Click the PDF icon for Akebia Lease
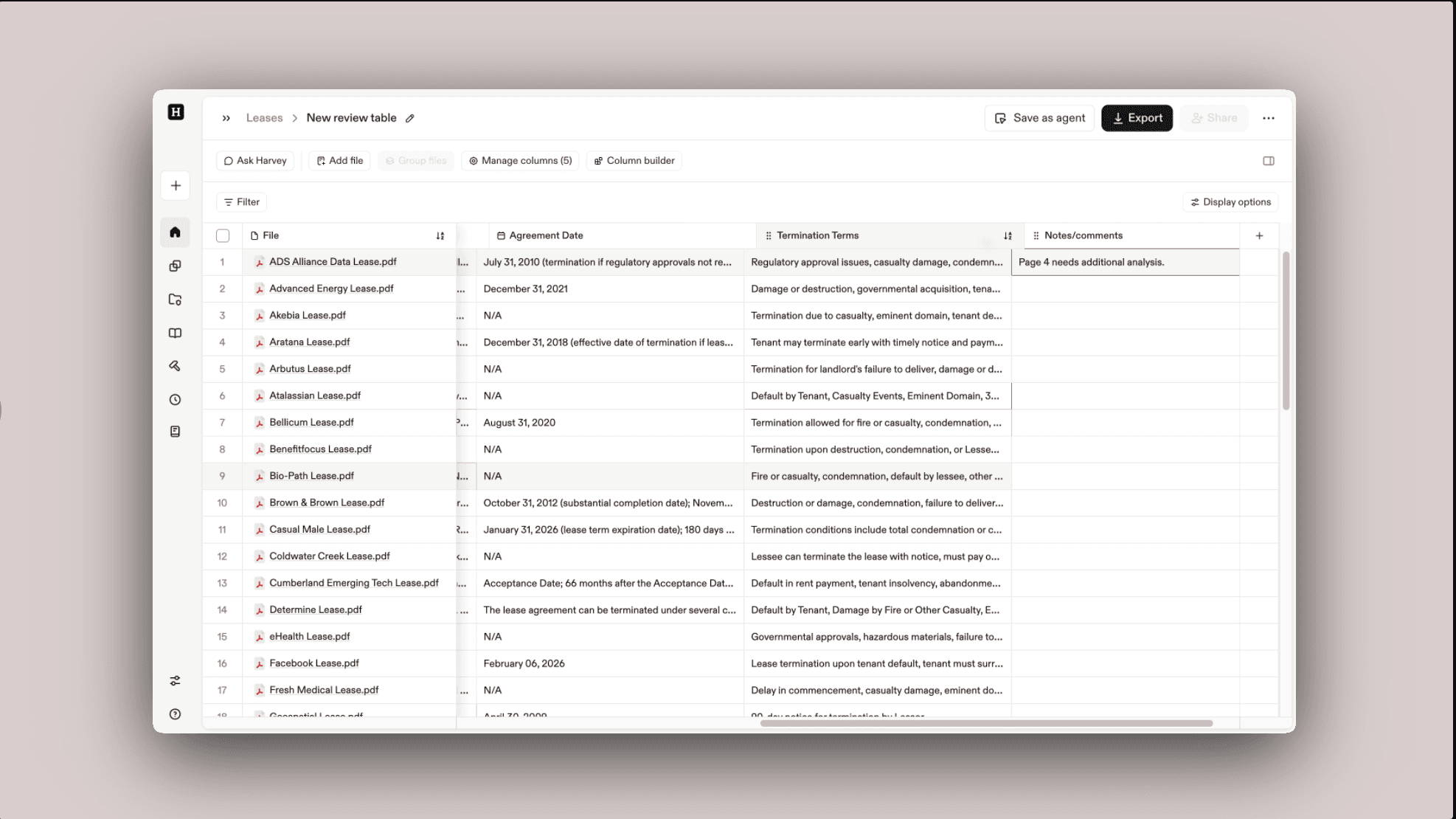The image size is (1456, 819). (x=260, y=316)
